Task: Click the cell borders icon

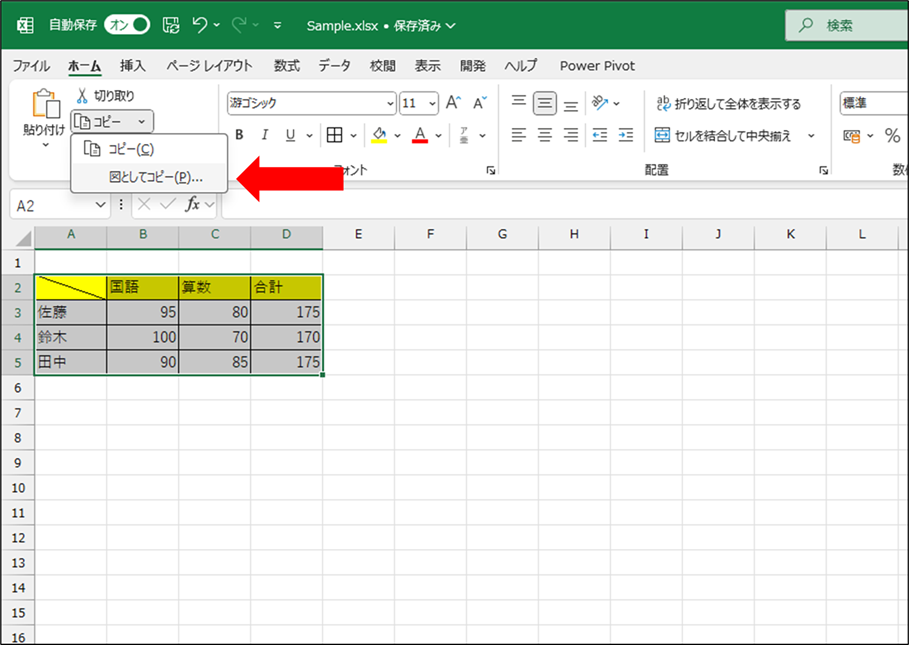Action: [334, 135]
